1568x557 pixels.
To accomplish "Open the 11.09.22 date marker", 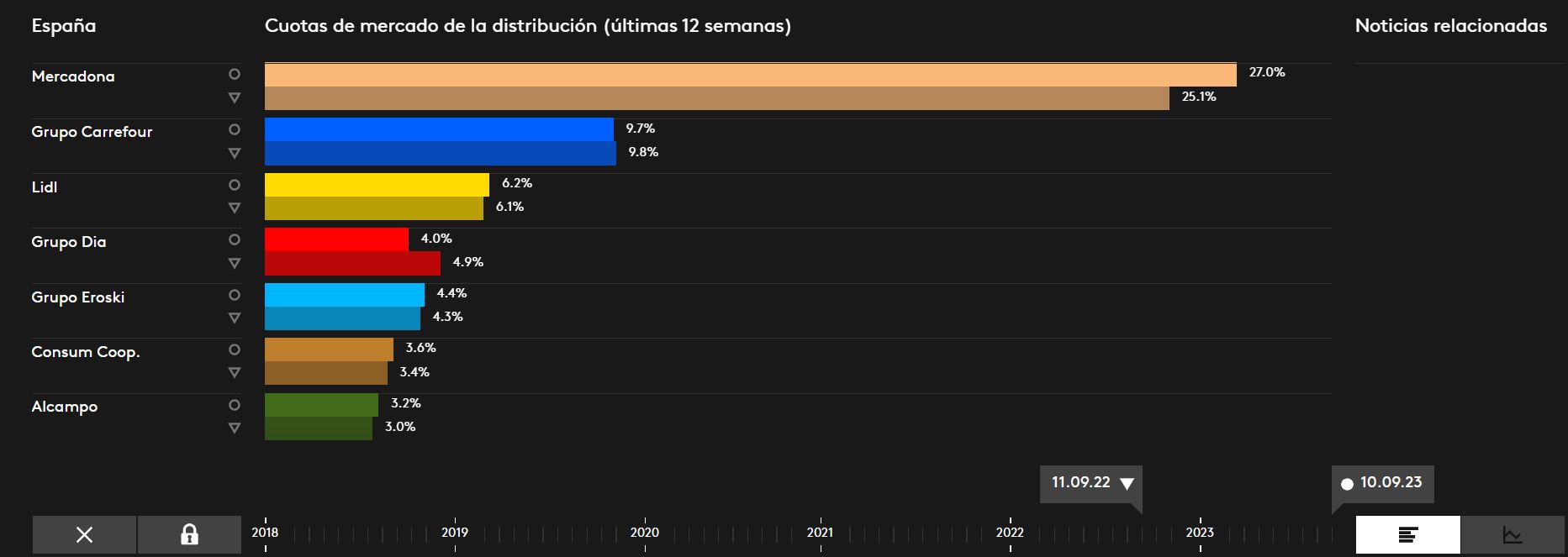I will click(1090, 483).
